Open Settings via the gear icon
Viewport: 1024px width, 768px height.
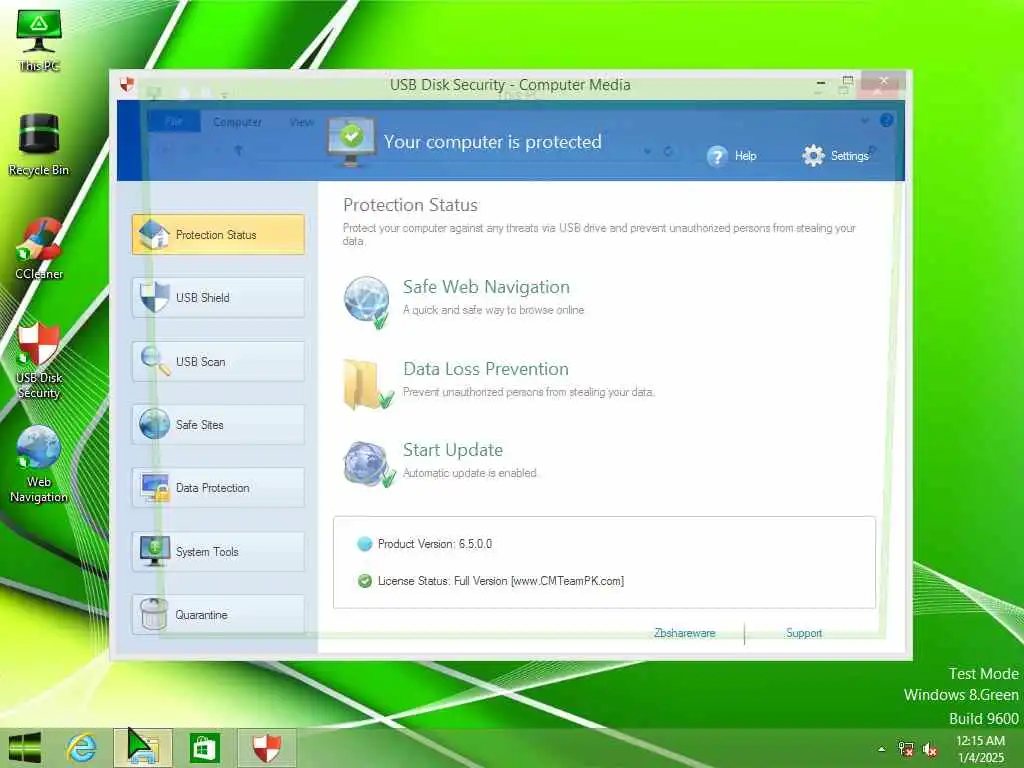tap(813, 155)
